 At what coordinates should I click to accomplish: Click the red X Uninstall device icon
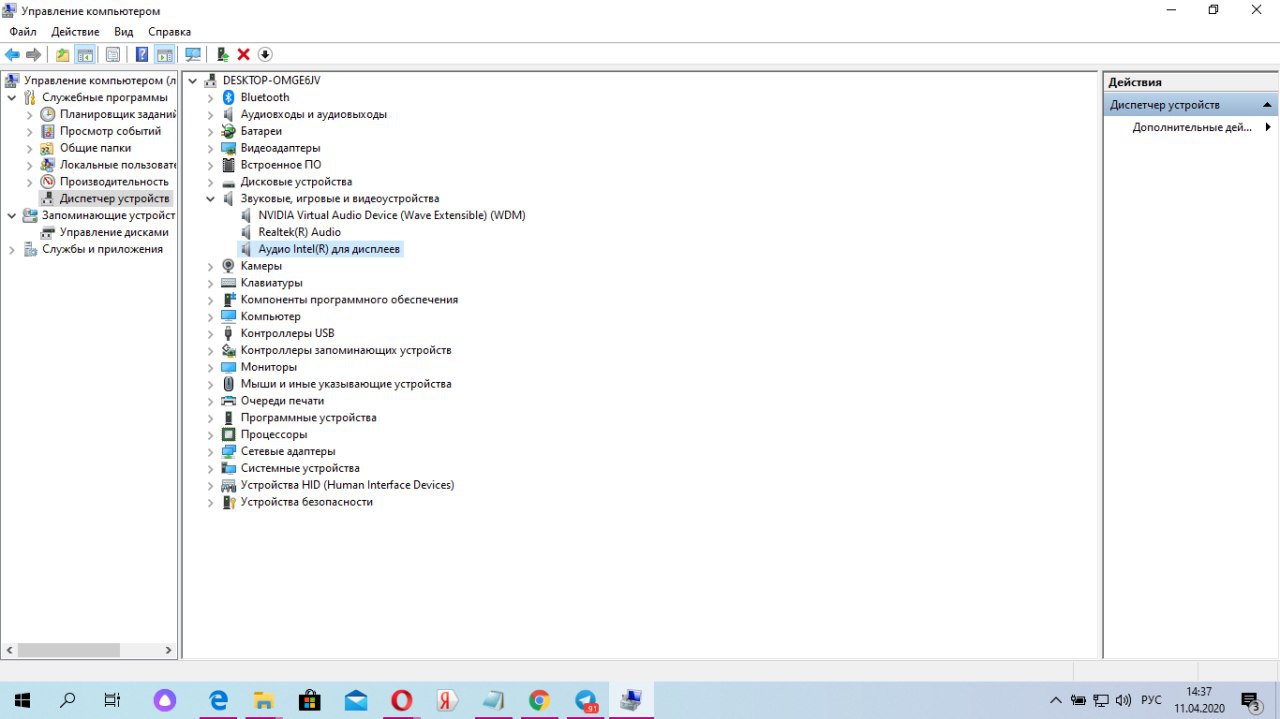tap(243, 54)
